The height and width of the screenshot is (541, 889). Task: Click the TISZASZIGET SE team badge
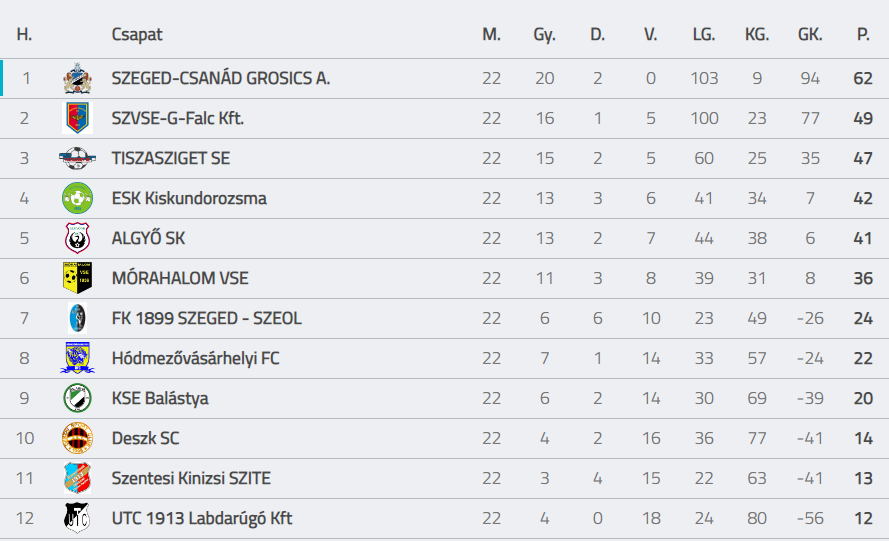[77, 158]
